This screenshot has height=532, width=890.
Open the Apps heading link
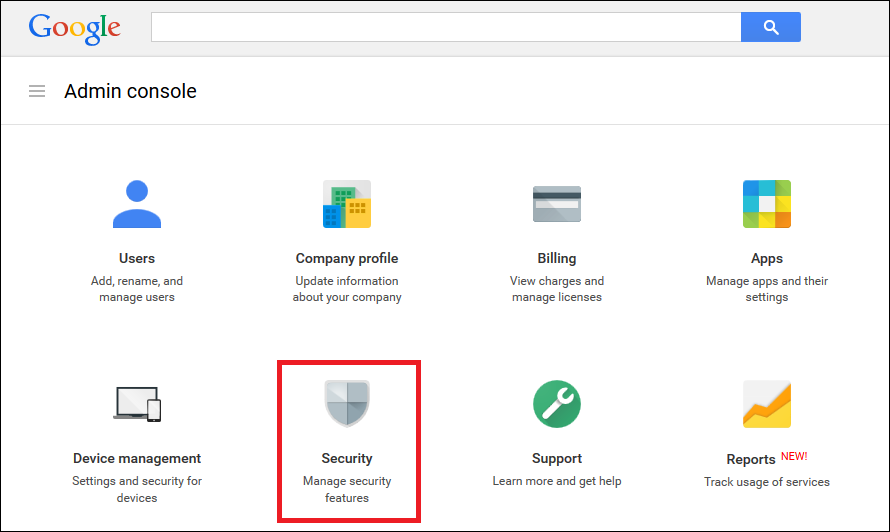click(767, 259)
